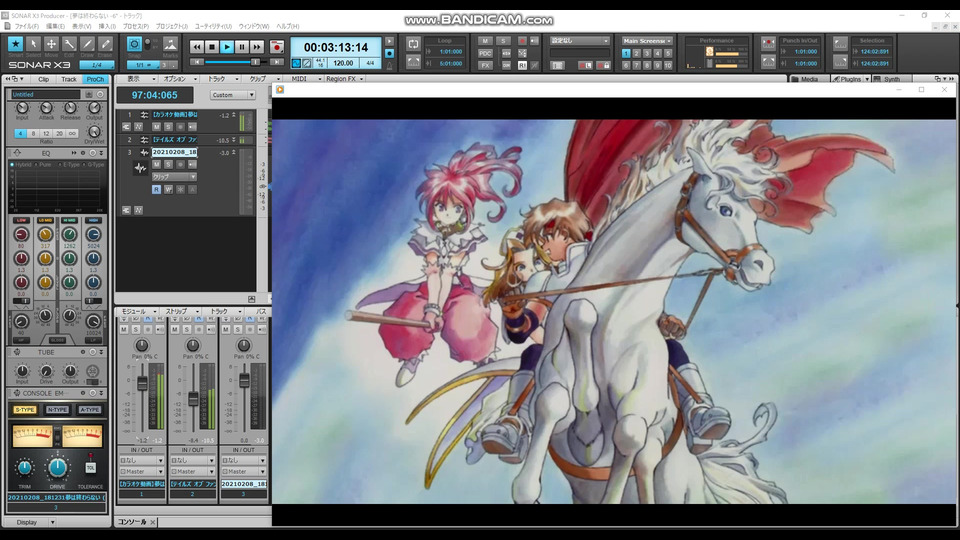960x540 pixels.
Task: Fast forward the transport
Action: click(257, 47)
